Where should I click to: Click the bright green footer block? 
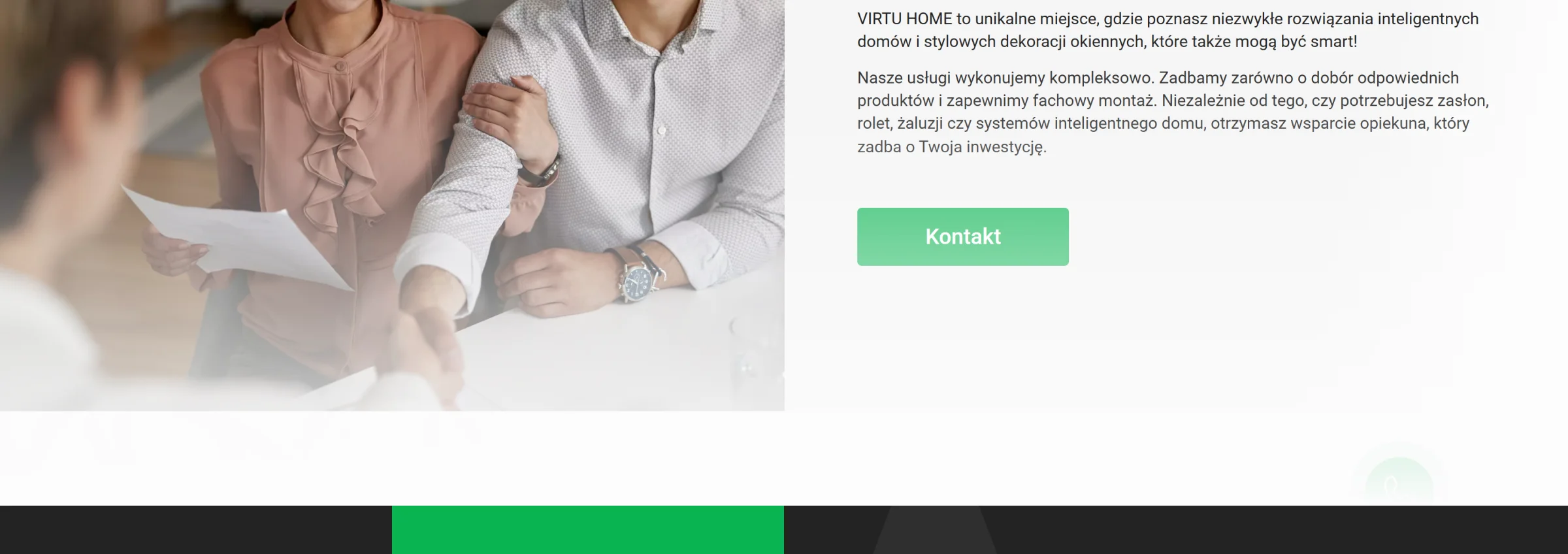(x=587, y=530)
